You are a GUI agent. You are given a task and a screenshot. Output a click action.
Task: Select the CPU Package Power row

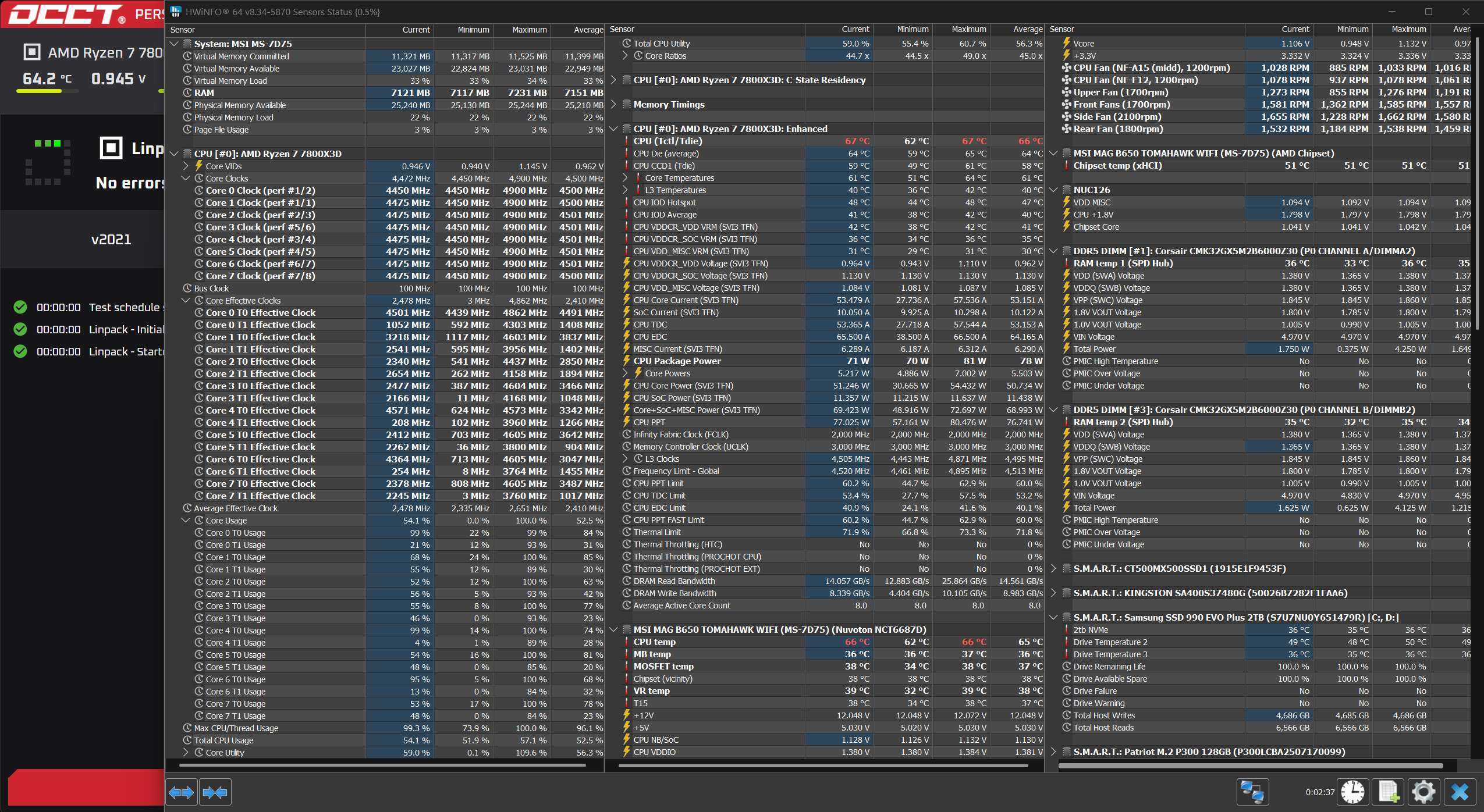pyautogui.click(x=677, y=361)
